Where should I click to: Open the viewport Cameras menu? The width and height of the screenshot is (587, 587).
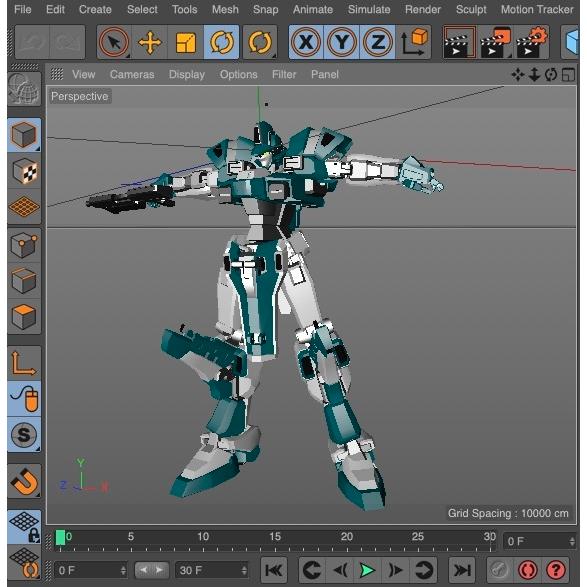[x=132, y=74]
